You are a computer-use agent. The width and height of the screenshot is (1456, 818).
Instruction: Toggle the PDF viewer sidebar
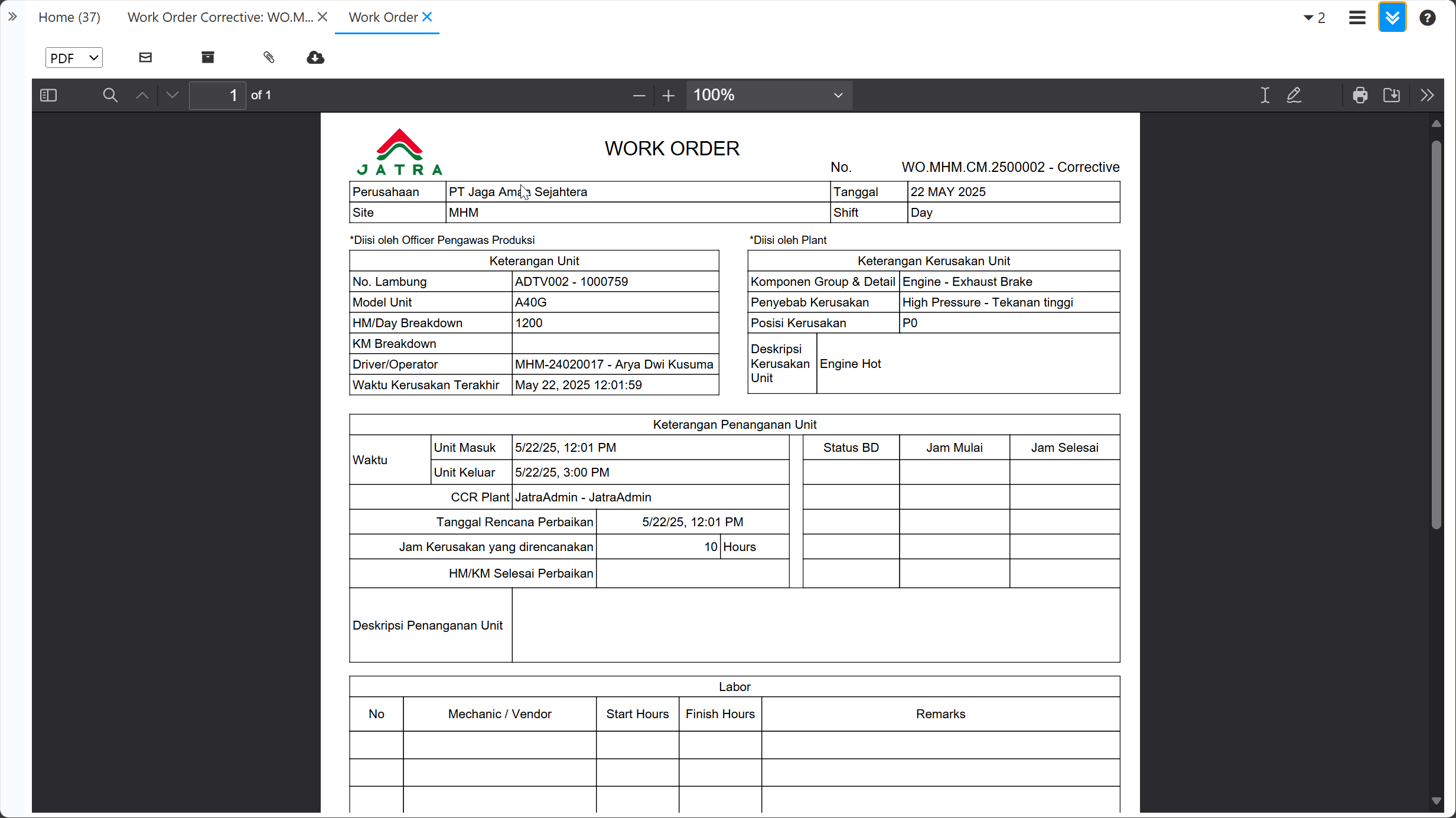click(48, 95)
